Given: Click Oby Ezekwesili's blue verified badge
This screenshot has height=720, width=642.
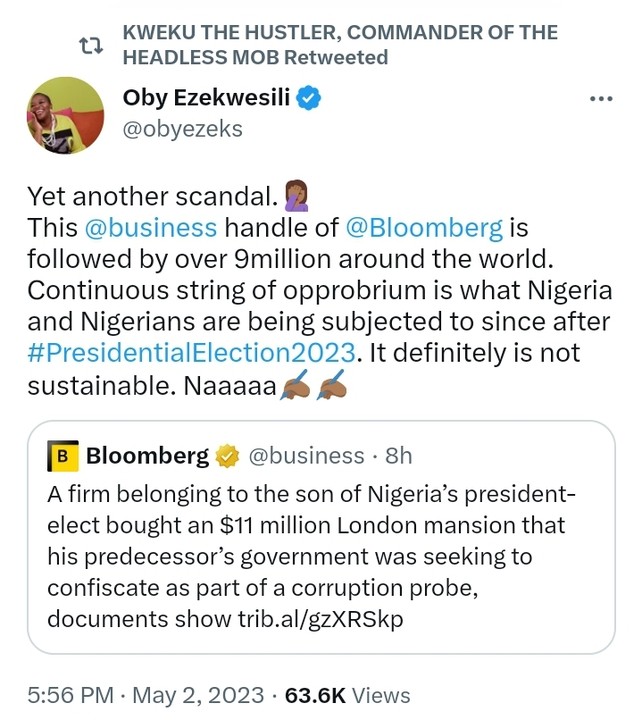Looking at the screenshot, I should (x=311, y=98).
